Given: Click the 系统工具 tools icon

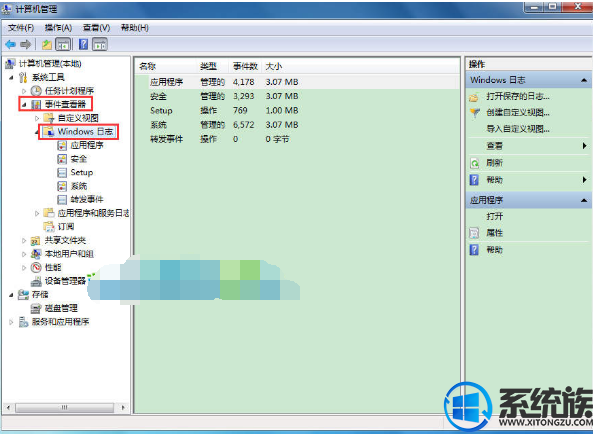Looking at the screenshot, I should pyautogui.click(x=23, y=78).
